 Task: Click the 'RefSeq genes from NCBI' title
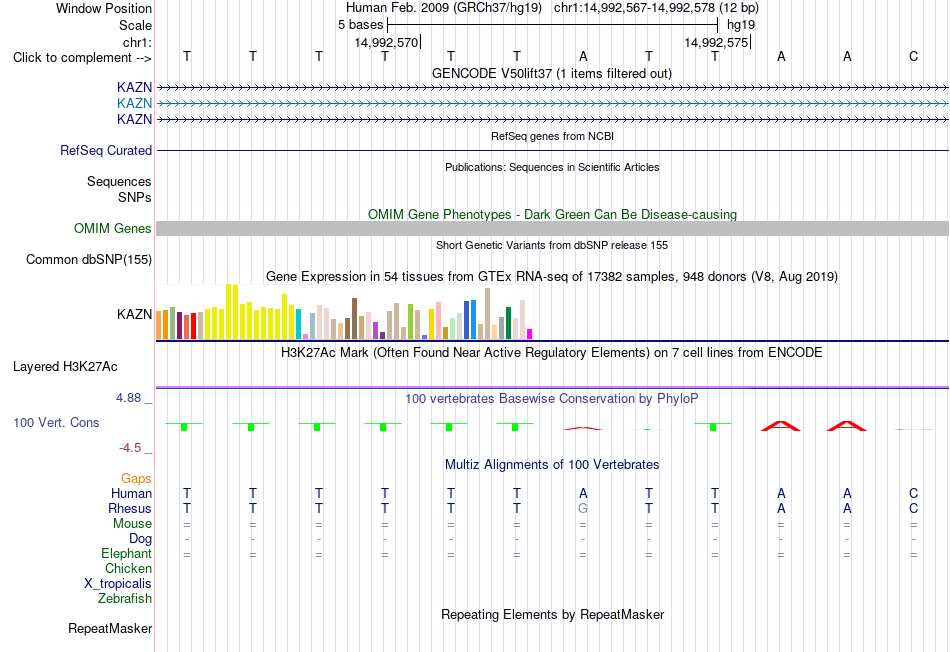point(552,136)
